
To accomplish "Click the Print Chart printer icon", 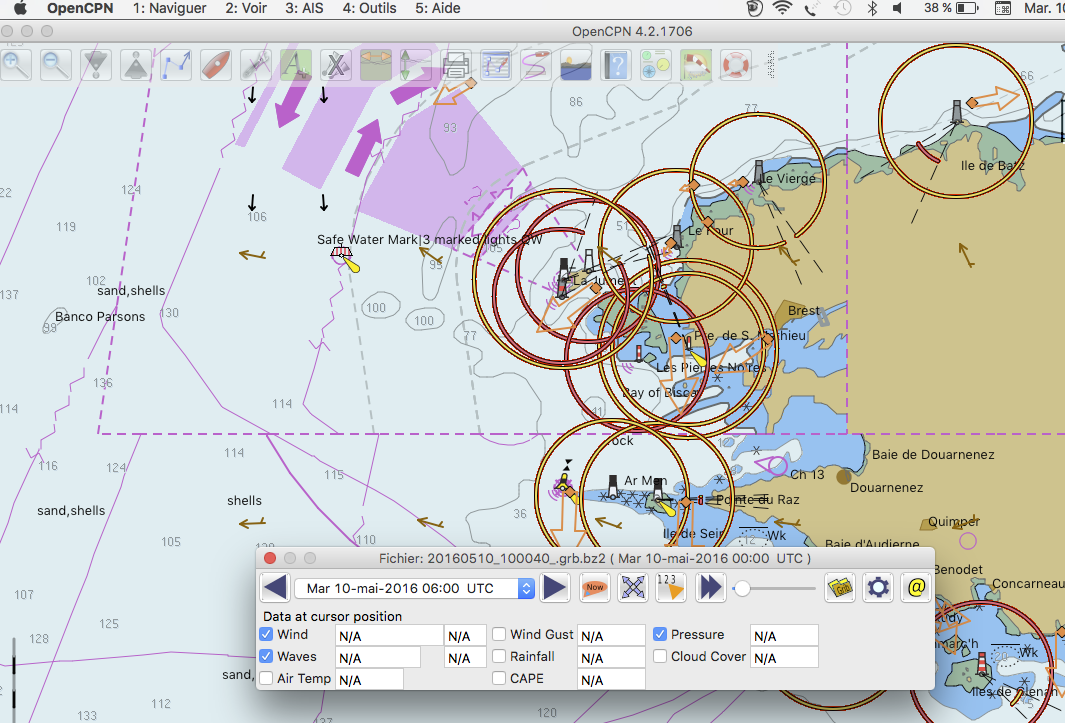I will pyautogui.click(x=456, y=65).
